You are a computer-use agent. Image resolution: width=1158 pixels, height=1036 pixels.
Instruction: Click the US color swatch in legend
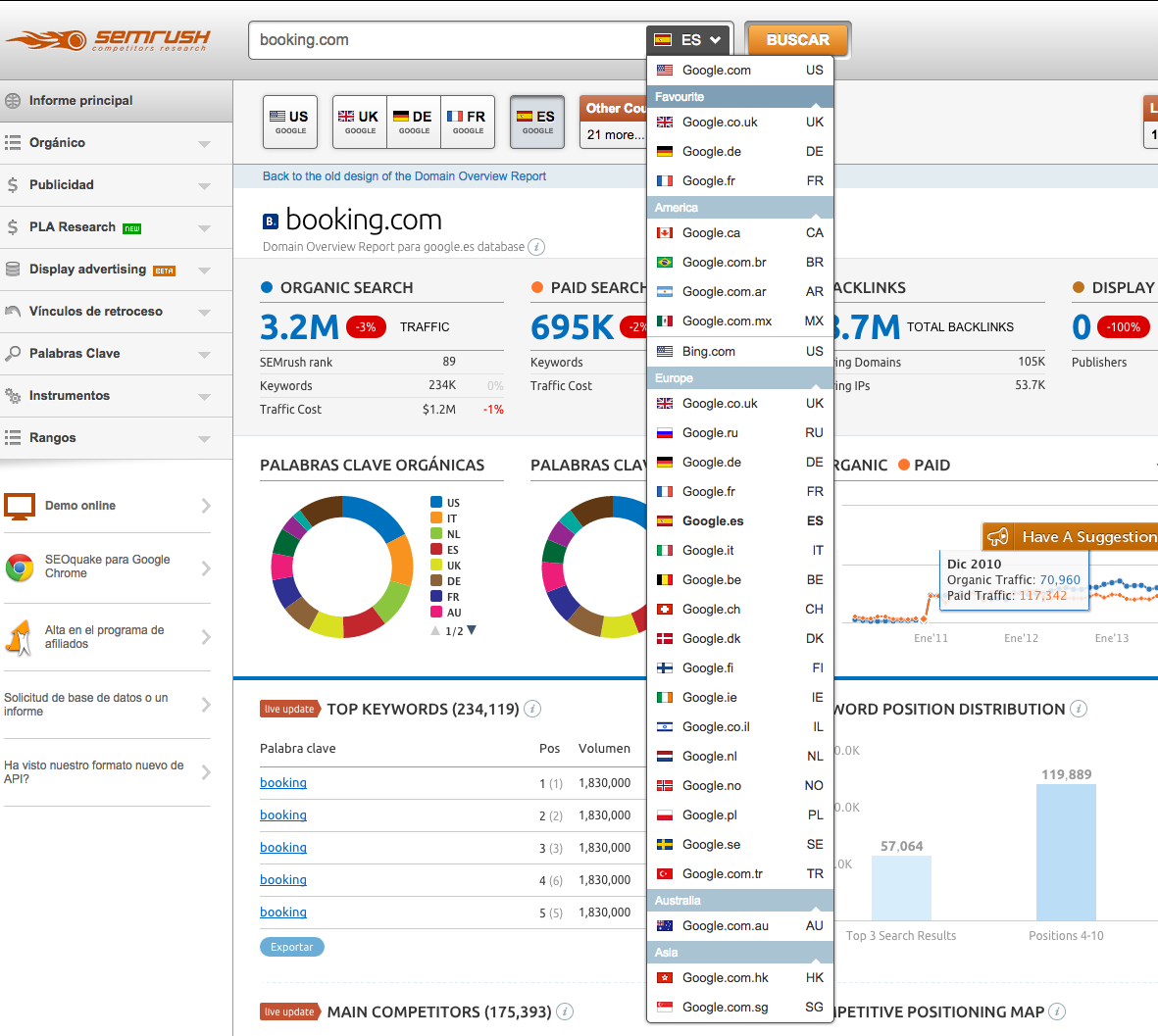pos(436,503)
